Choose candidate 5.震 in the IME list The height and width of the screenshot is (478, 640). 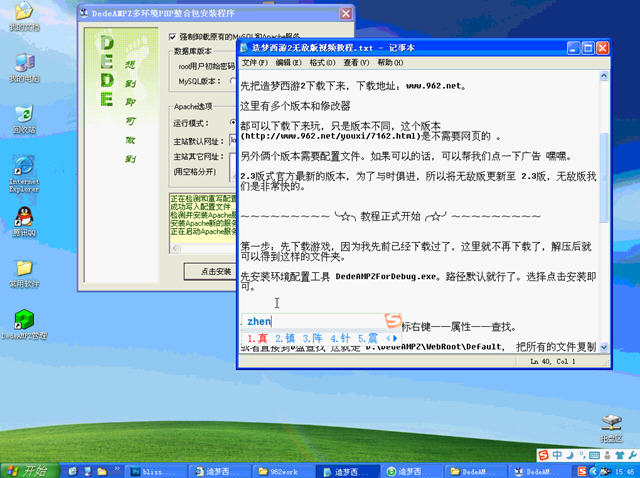pyautogui.click(x=368, y=338)
